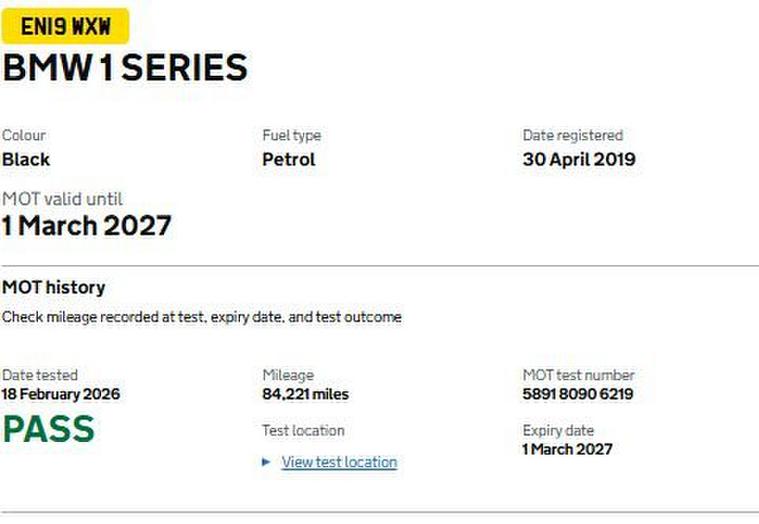The image size is (759, 524).
Task: Click the 18 February 2026 test date
Action: tap(61, 394)
